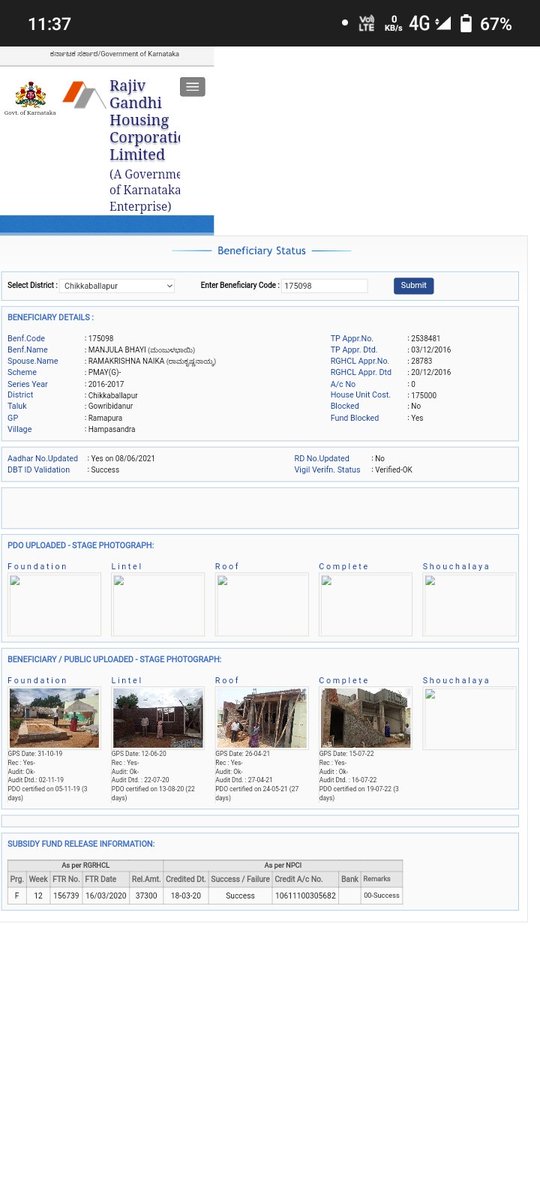Click the PDO uploaded Shouchalaya photo placeholder

(x=470, y=605)
